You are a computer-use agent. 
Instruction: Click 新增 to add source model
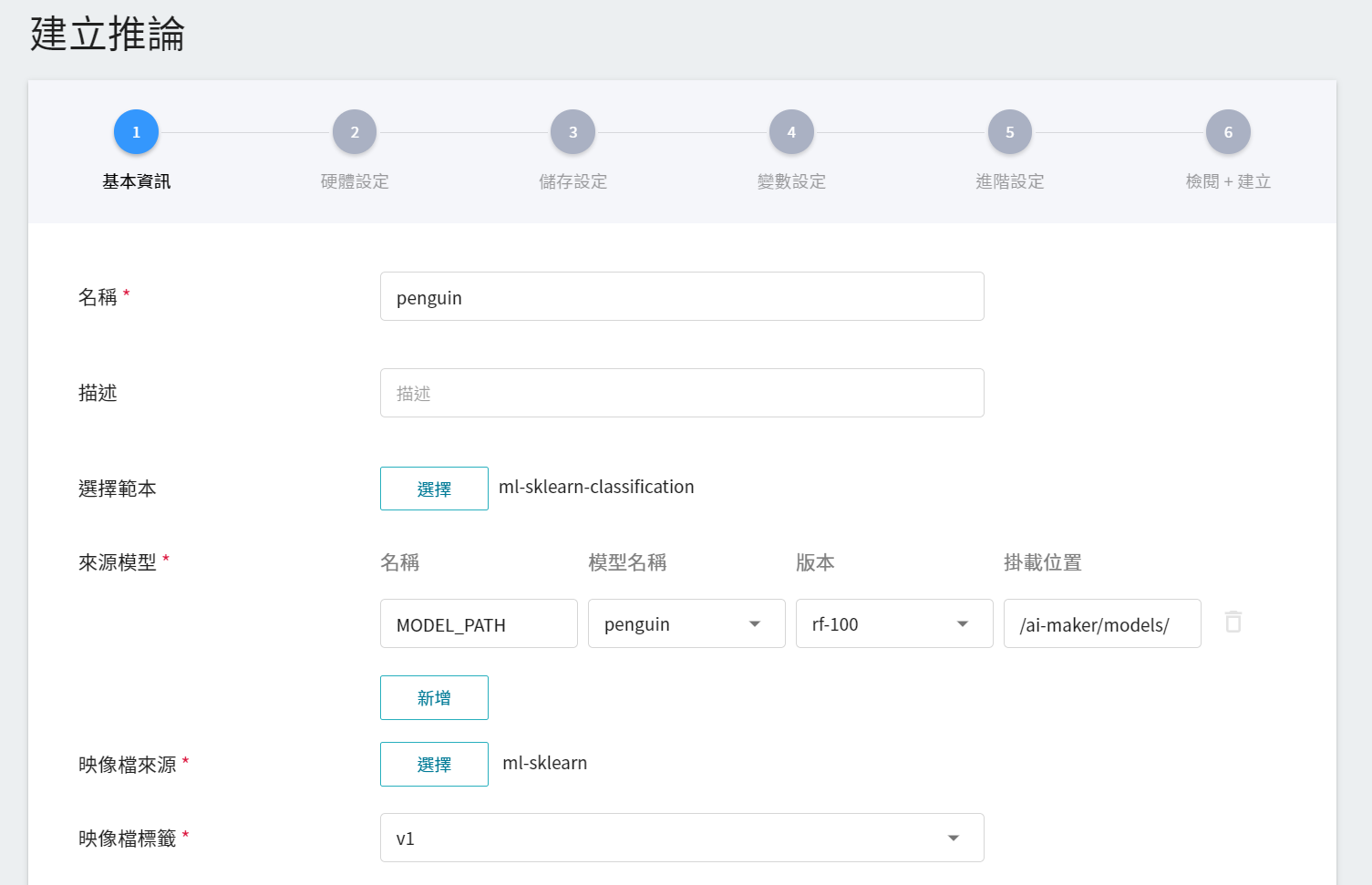[x=434, y=698]
